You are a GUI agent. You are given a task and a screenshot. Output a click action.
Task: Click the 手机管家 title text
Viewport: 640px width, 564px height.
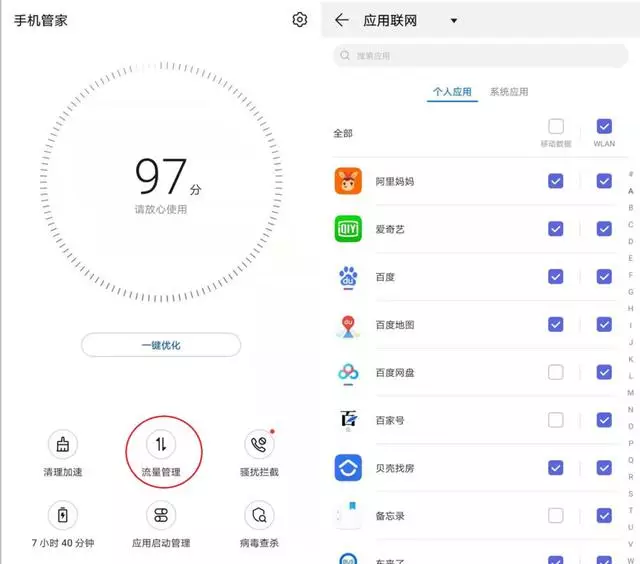tap(40, 20)
